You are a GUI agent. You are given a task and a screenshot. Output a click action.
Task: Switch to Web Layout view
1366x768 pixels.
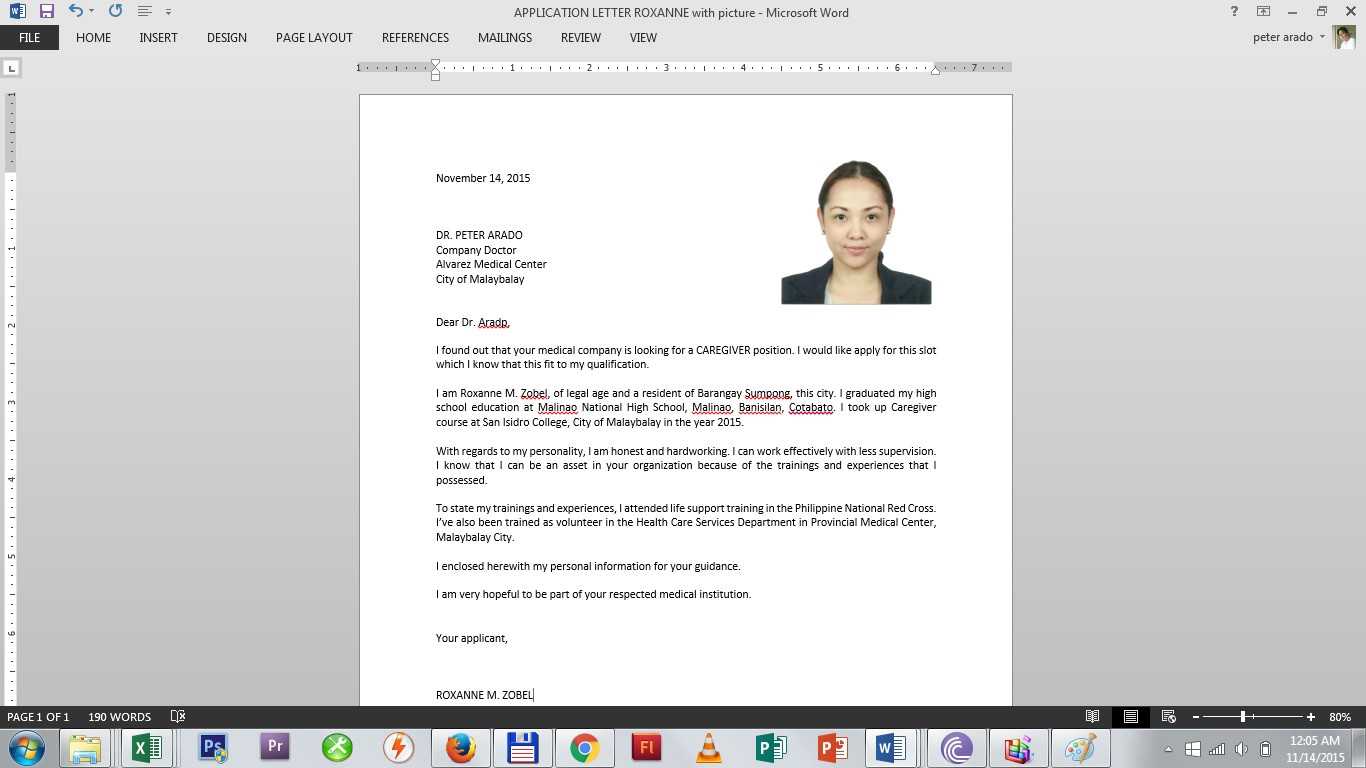pos(1168,717)
